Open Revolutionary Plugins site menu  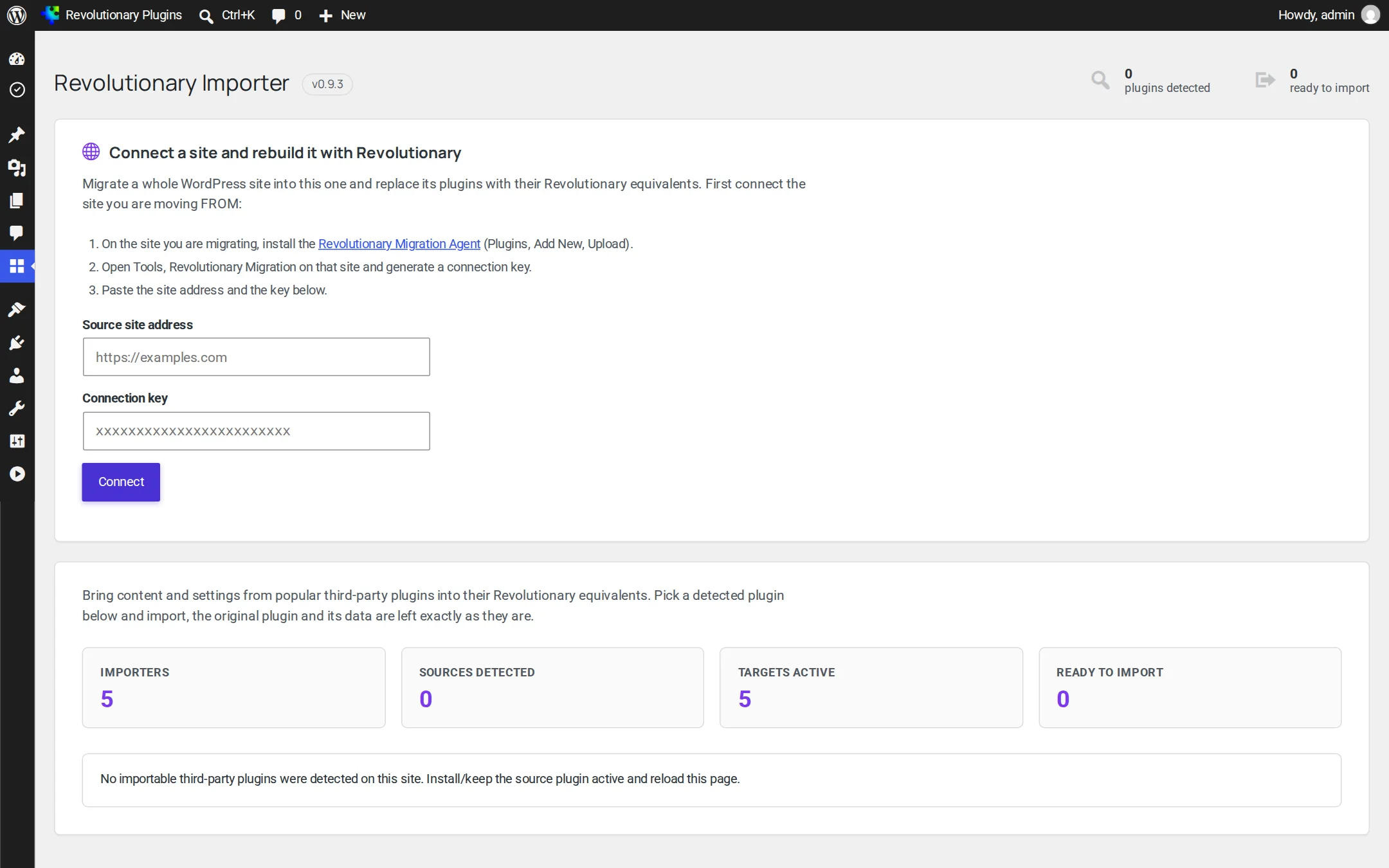click(112, 15)
